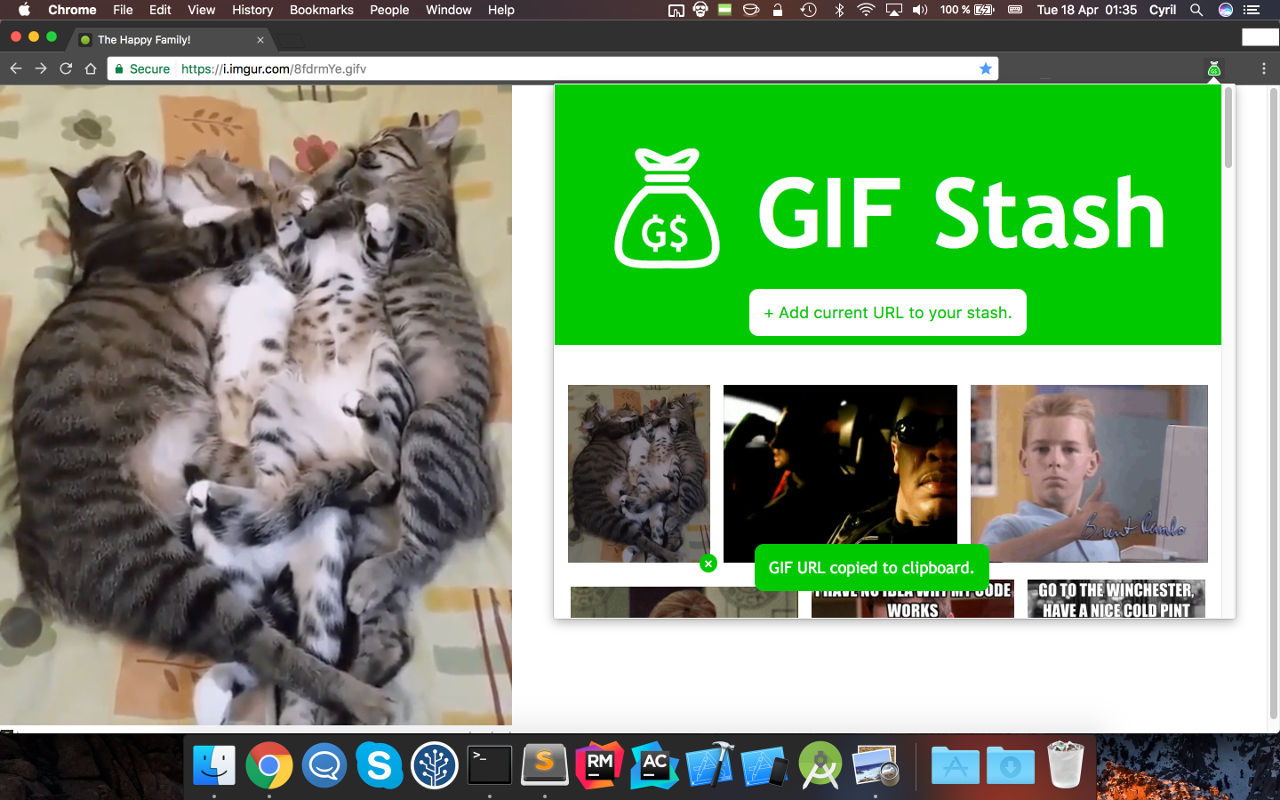Select the man with sunglasses GIF thumbnail
This screenshot has height=800, width=1280.
pos(840,473)
